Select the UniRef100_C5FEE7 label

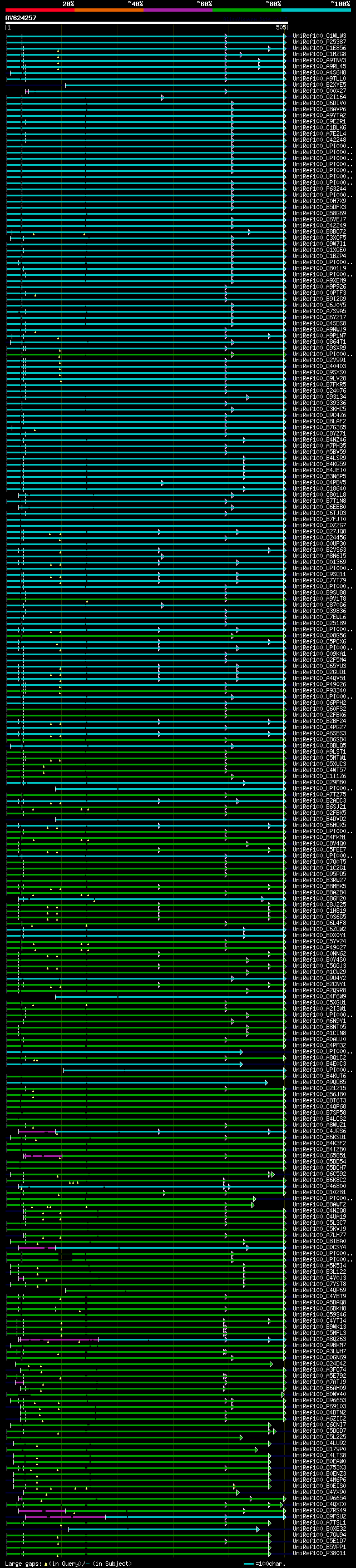[x=319, y=850]
